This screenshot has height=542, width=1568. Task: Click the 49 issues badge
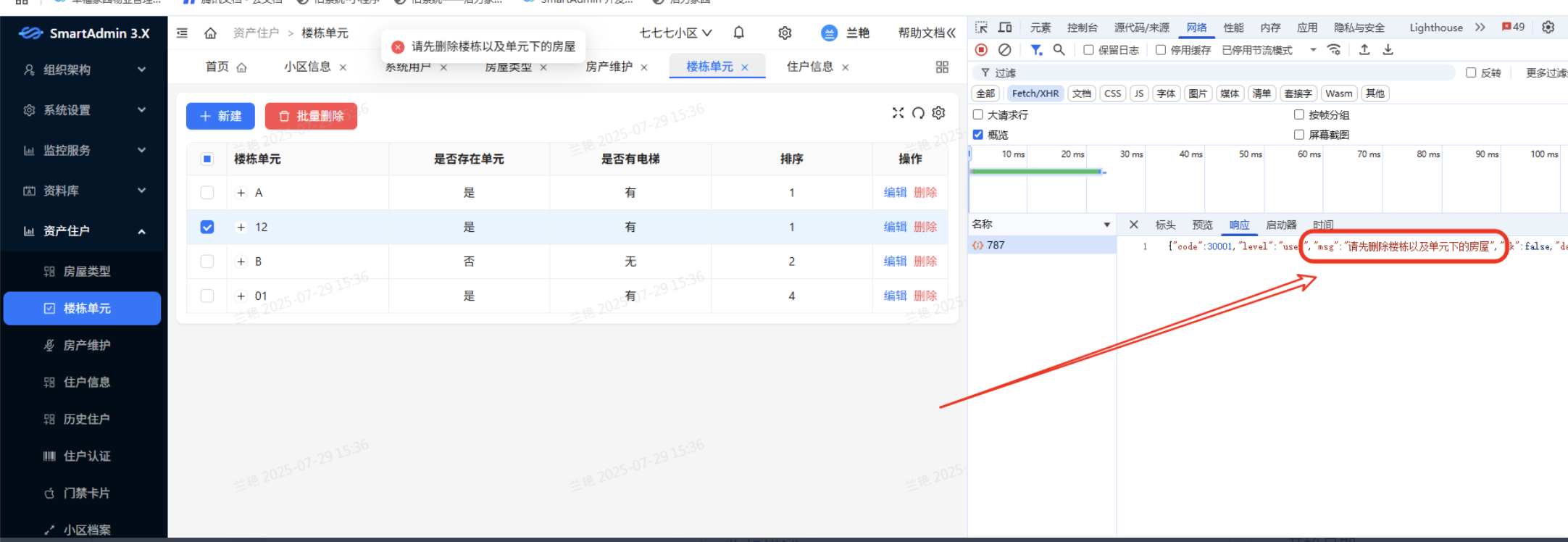point(1513,27)
